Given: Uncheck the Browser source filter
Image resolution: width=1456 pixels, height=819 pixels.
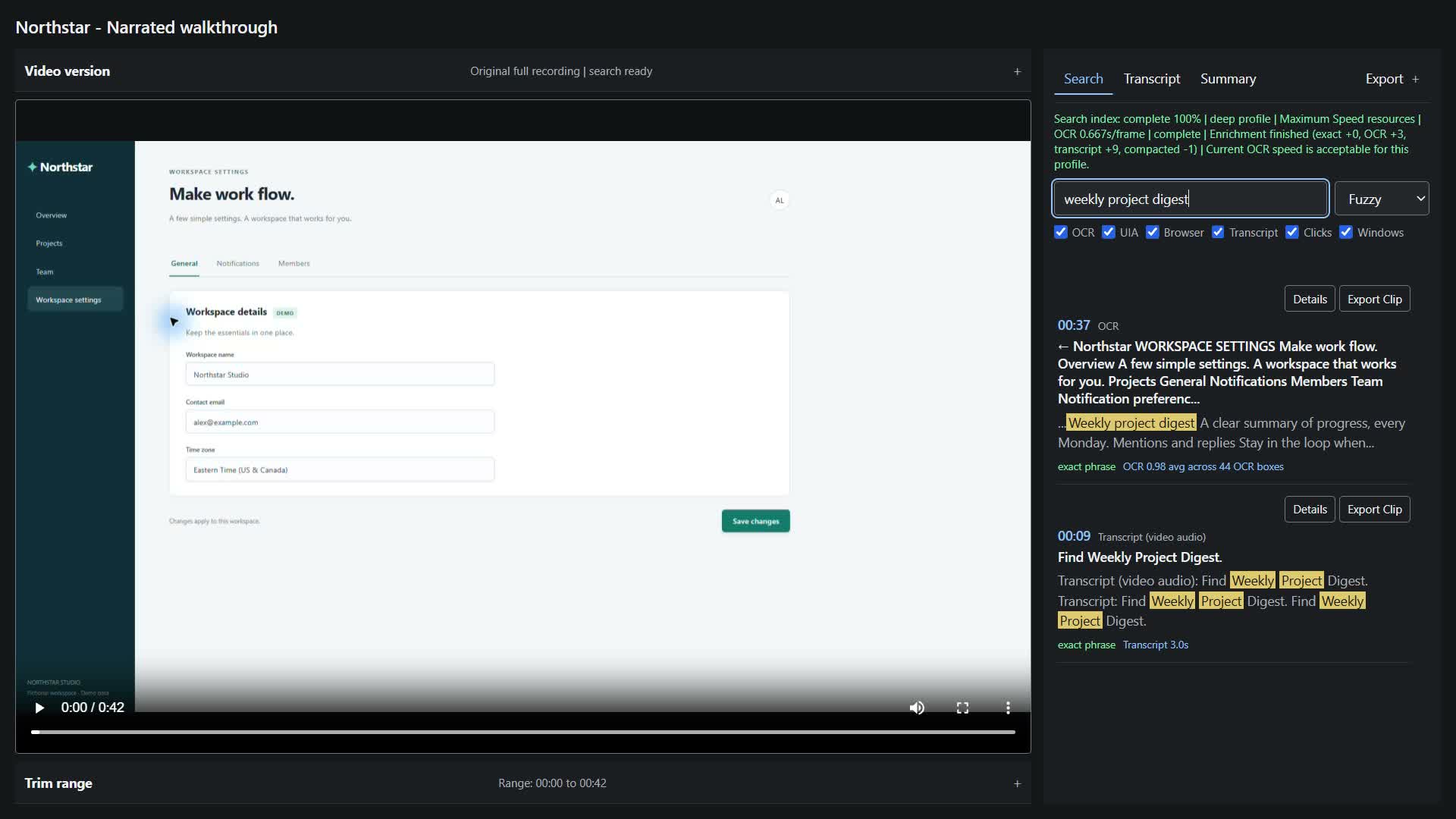Looking at the screenshot, I should click(x=1153, y=232).
